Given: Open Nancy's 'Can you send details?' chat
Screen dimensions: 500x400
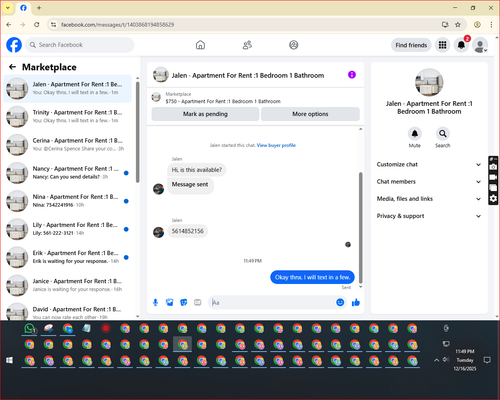Looking at the screenshot, I should (68, 173).
